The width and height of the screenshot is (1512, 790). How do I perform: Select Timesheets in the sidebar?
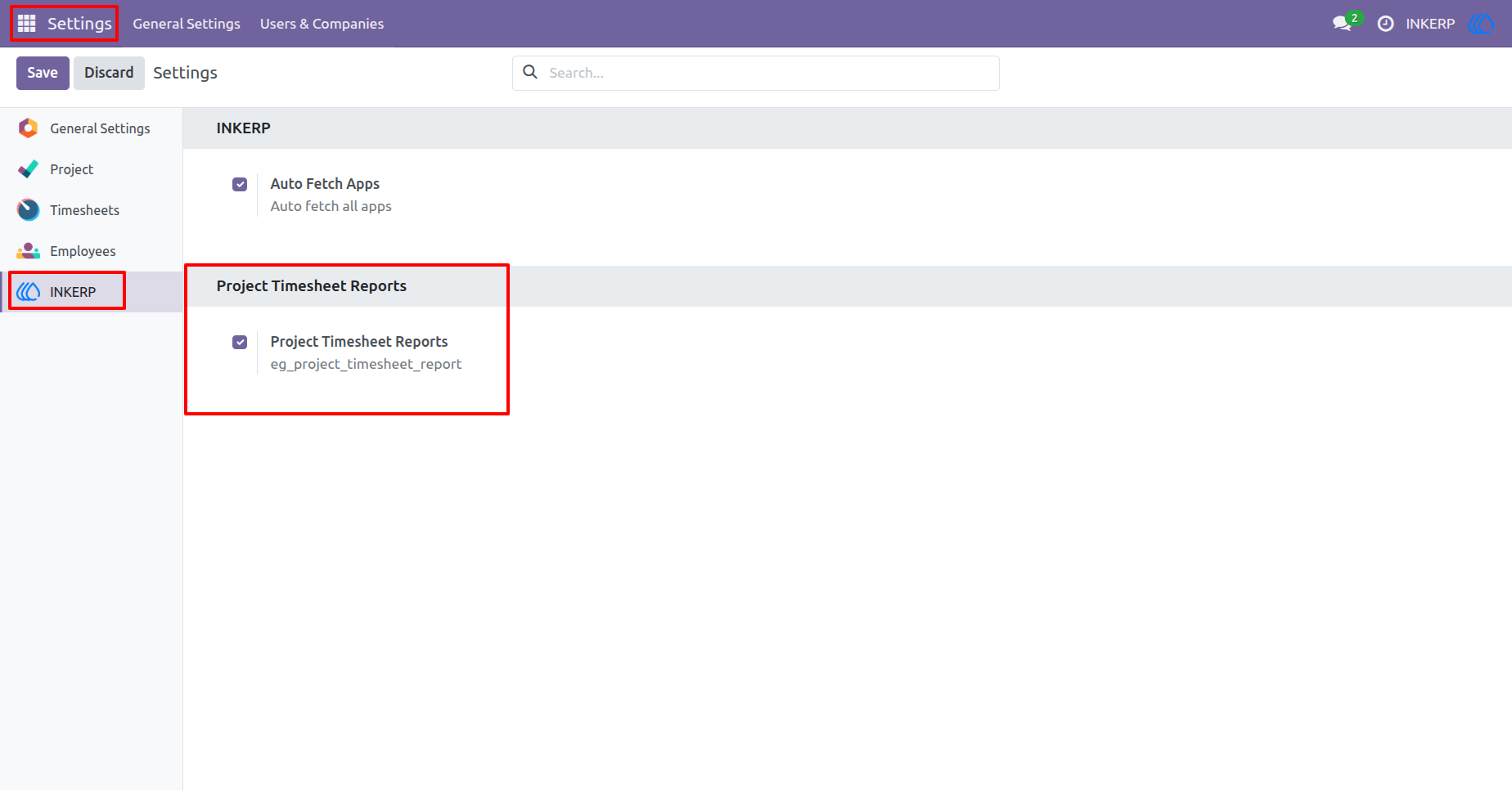coord(92,210)
